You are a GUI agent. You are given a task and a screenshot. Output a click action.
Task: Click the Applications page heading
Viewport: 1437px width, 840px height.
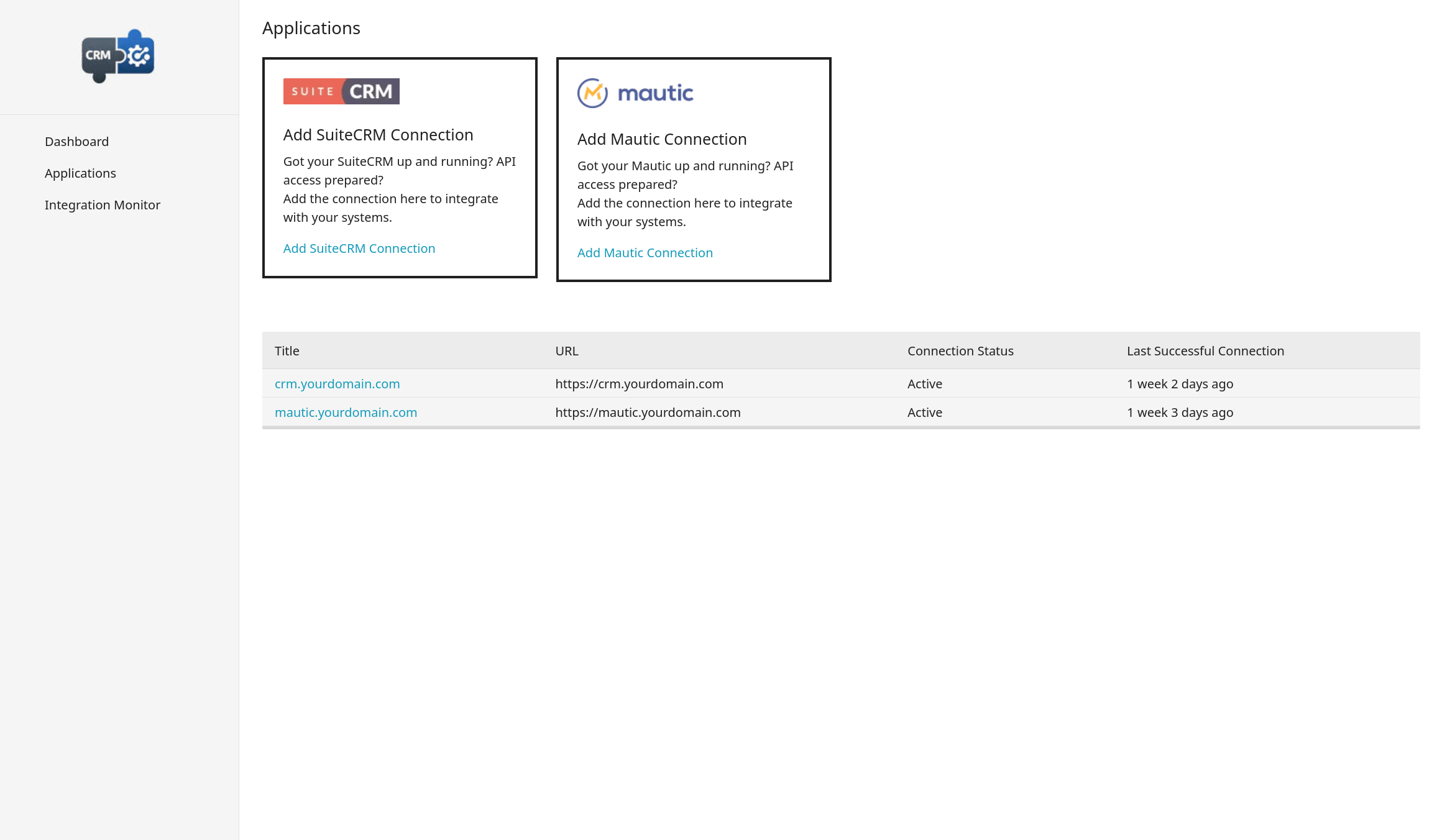311,28
